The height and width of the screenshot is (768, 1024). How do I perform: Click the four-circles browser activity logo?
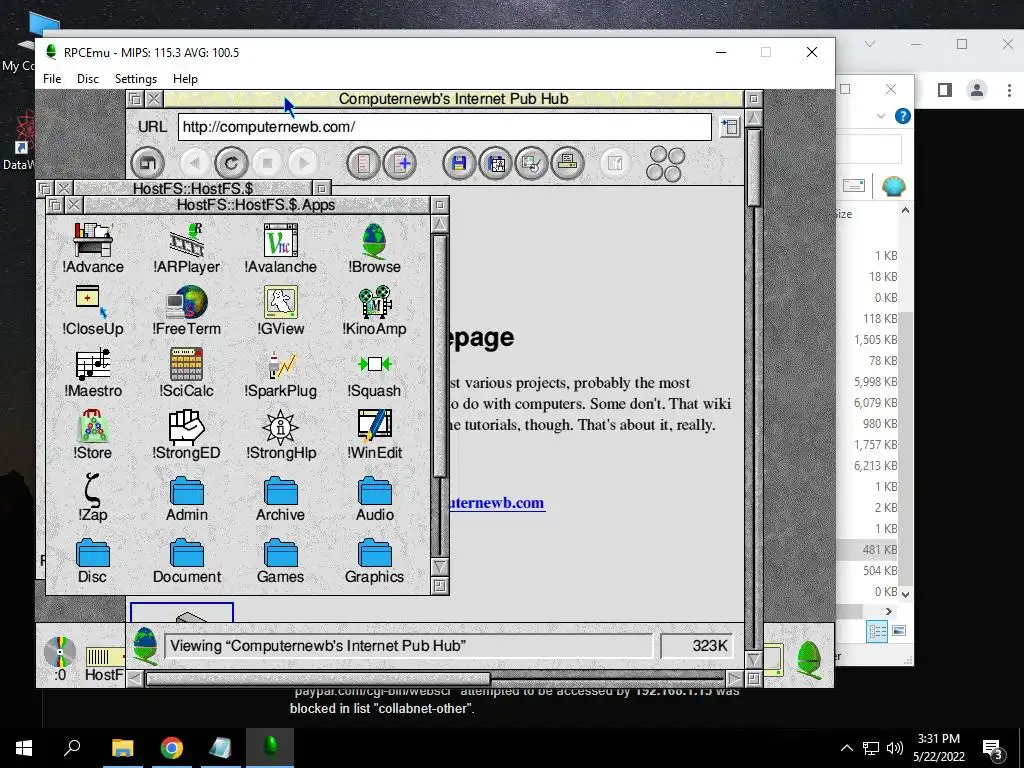(x=665, y=163)
